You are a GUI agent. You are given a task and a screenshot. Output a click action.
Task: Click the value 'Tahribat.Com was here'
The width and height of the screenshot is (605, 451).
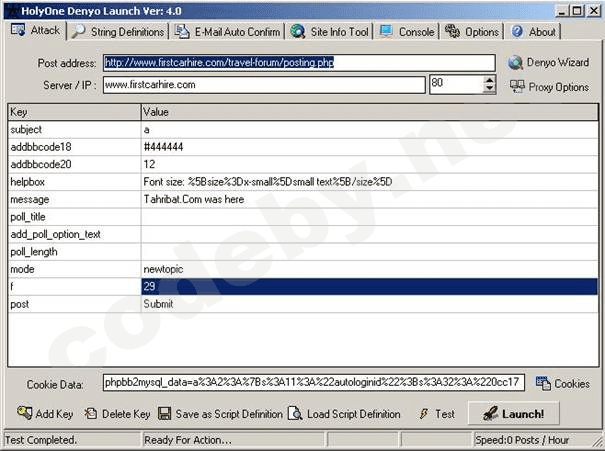point(194,199)
